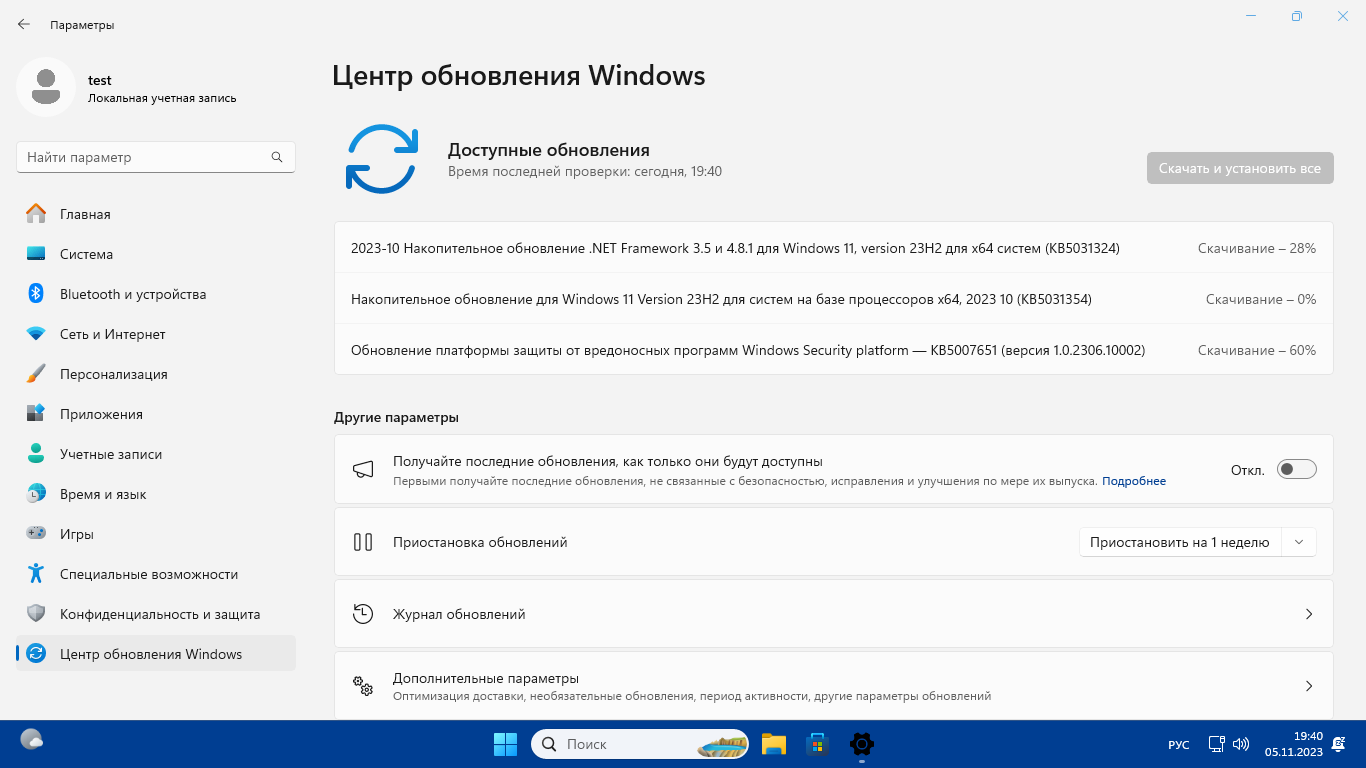Screen dimensions: 1366x768
Task: Open Microsoft Store from the taskbar
Action: (817, 744)
